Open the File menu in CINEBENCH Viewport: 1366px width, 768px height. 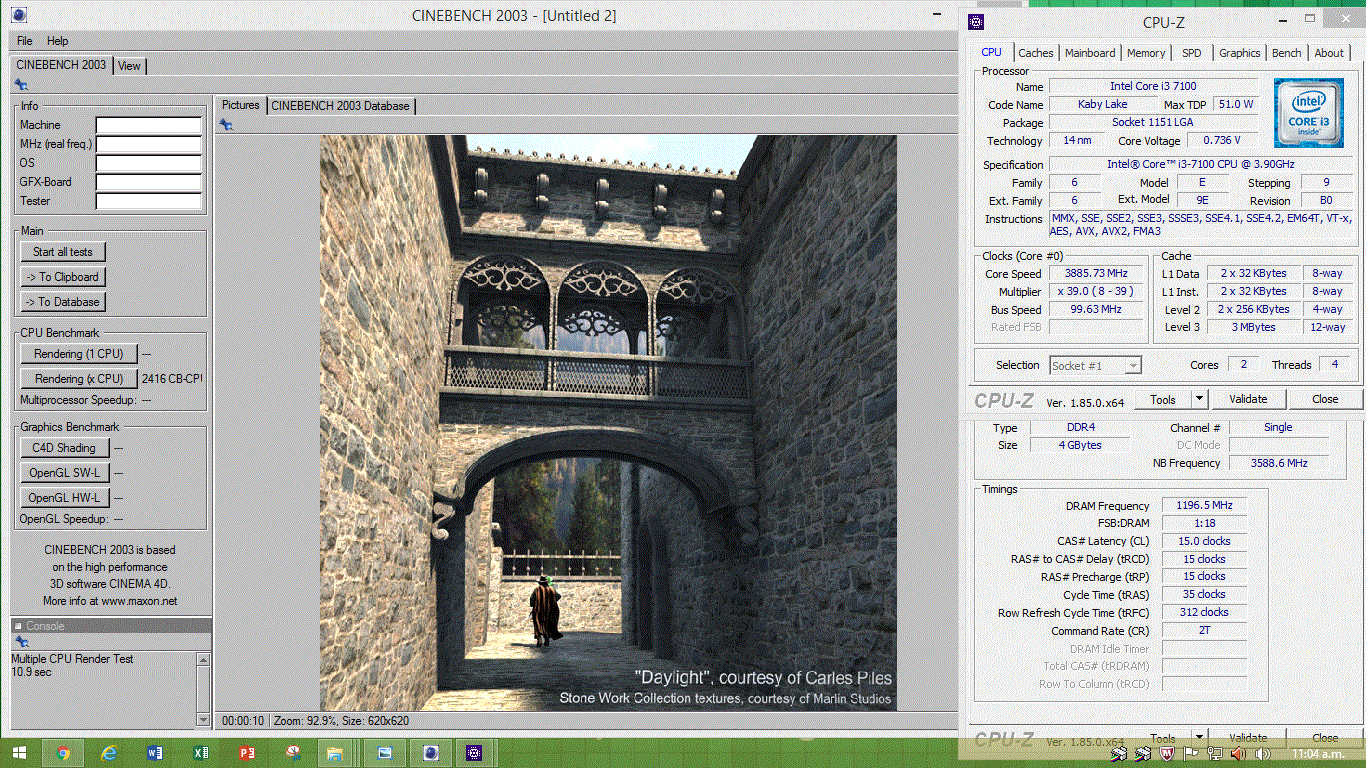[x=25, y=41]
